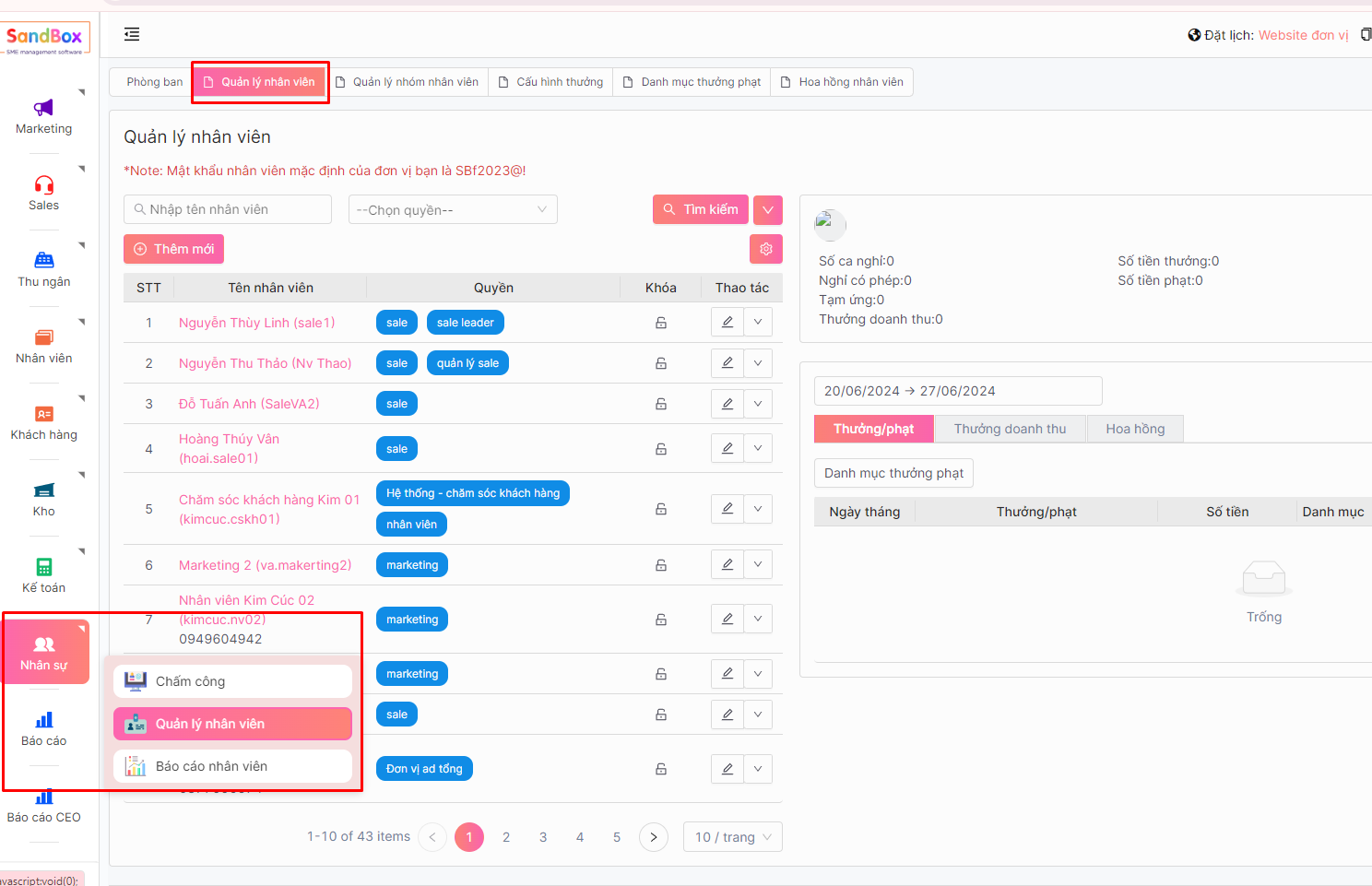Edit Nguyễn Thùy Linh with pencil icon
1372x886 pixels.
(727, 323)
